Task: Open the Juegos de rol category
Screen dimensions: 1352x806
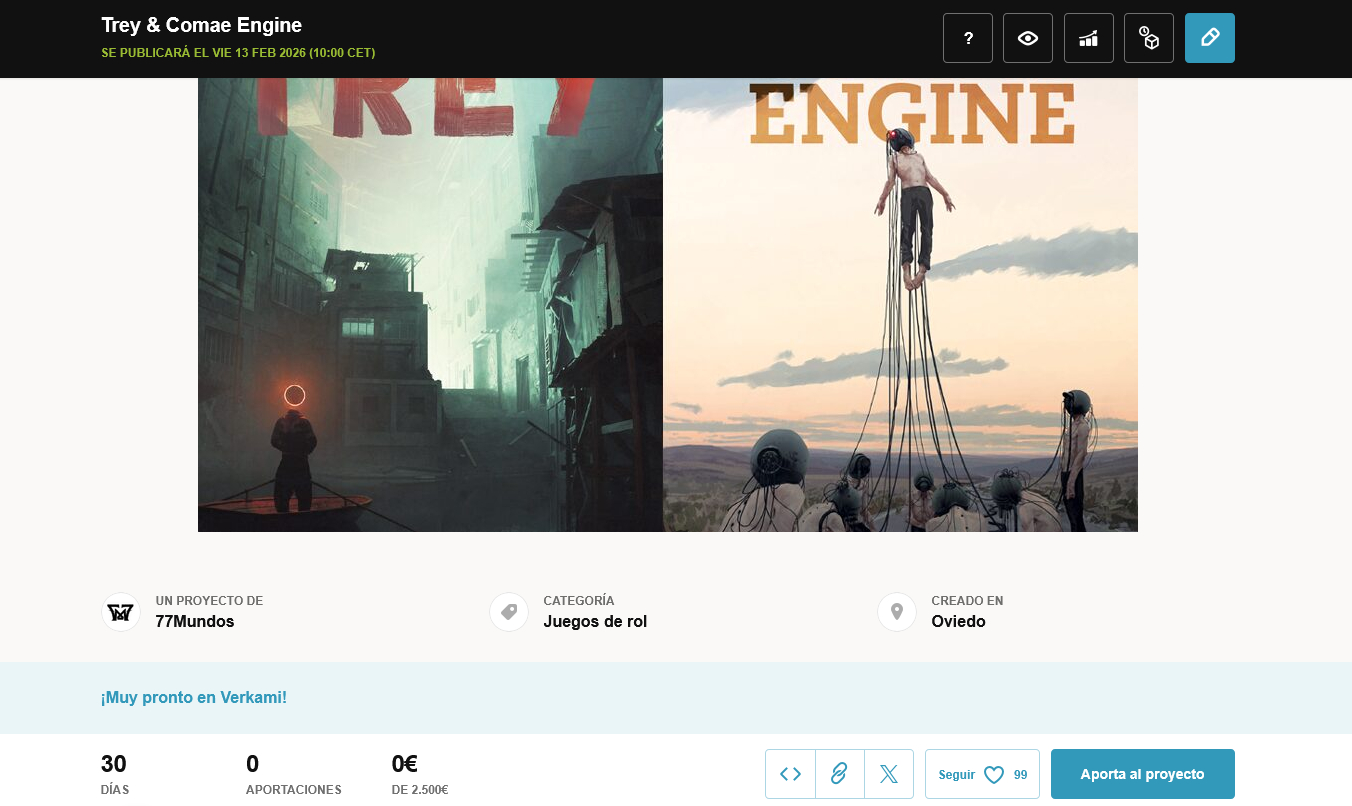Action: pos(595,621)
